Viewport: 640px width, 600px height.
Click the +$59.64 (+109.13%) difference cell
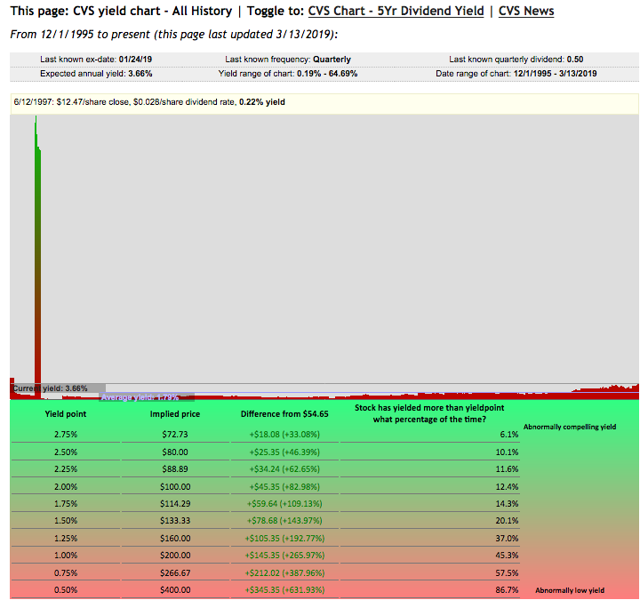click(x=284, y=504)
